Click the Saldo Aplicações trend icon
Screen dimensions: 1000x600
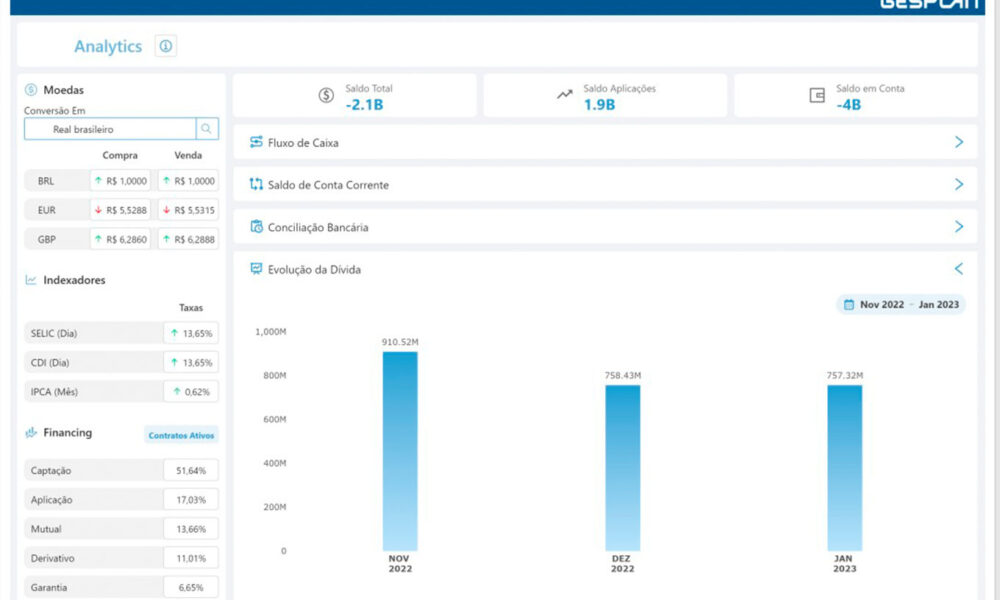(x=565, y=96)
